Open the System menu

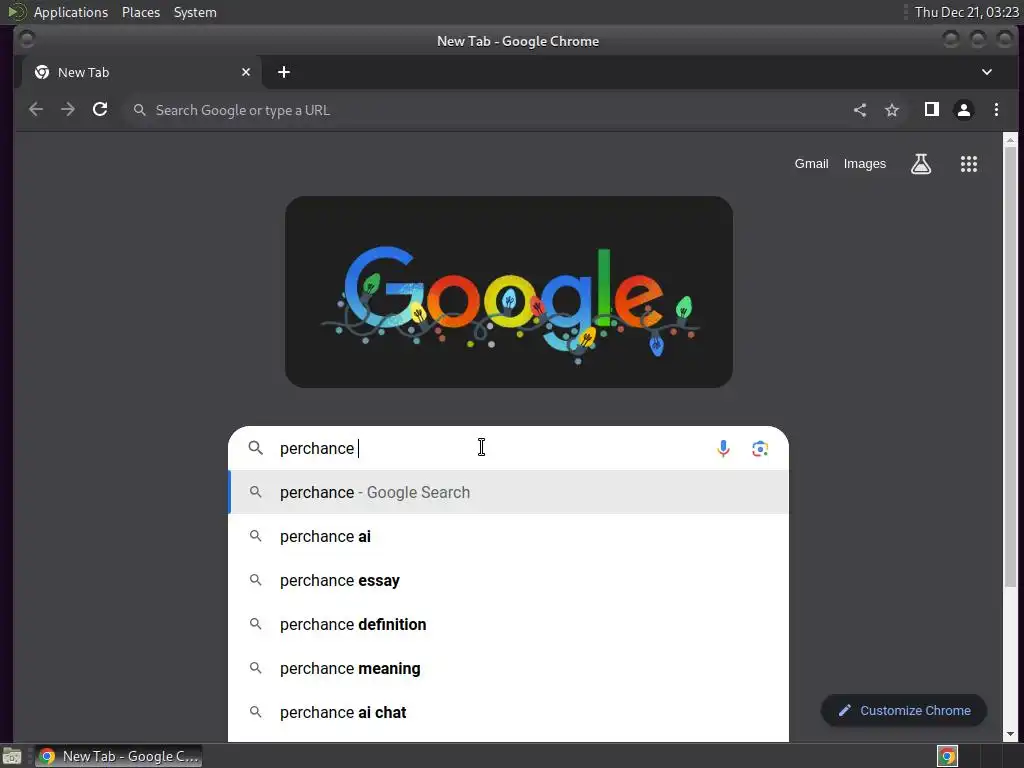pyautogui.click(x=195, y=12)
